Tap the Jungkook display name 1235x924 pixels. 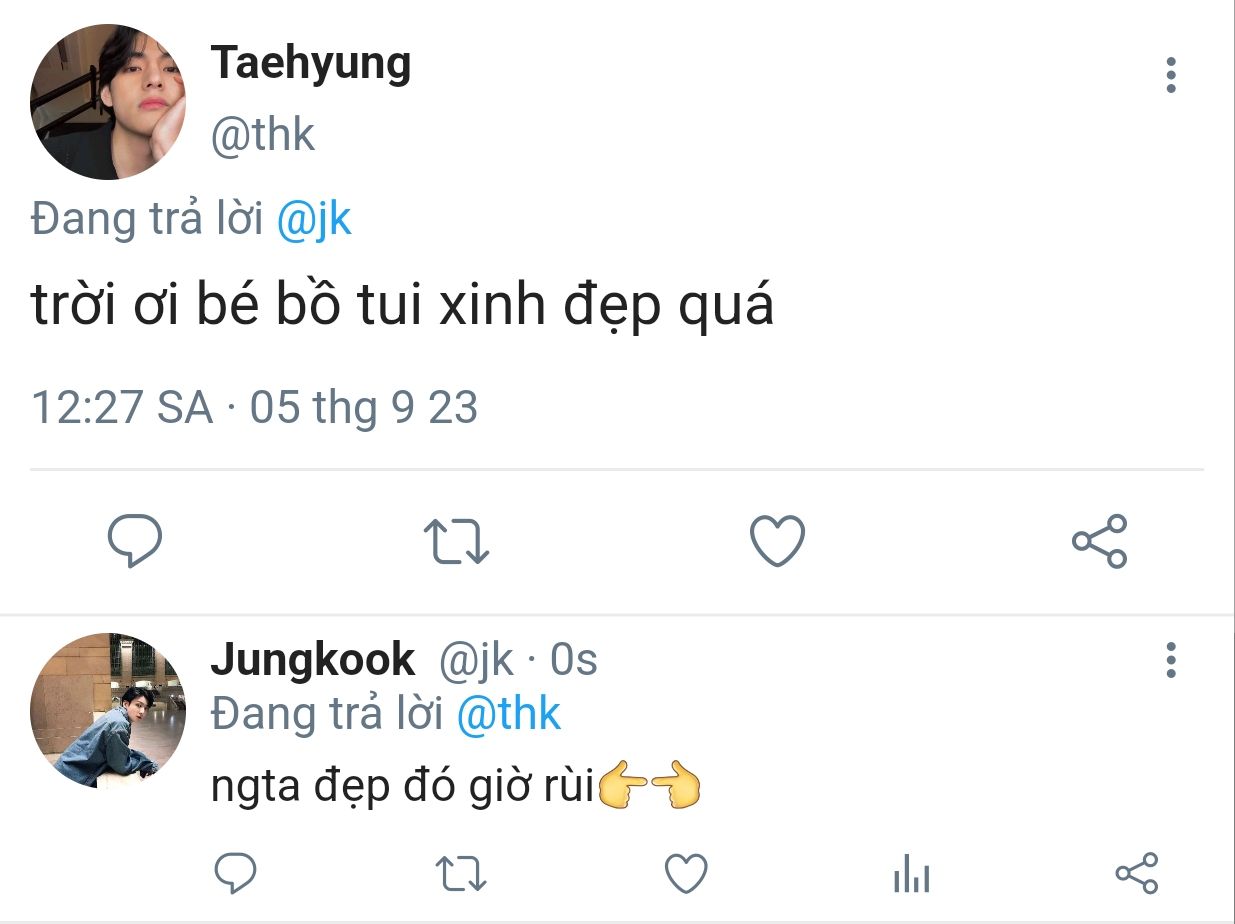pyautogui.click(x=313, y=660)
